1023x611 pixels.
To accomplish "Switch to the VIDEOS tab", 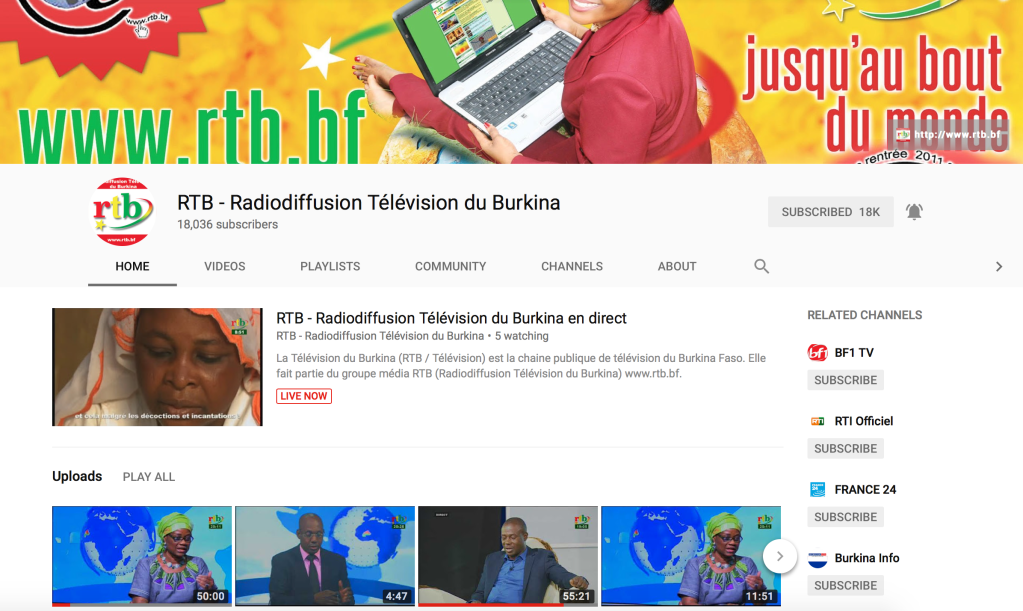I will pyautogui.click(x=224, y=266).
